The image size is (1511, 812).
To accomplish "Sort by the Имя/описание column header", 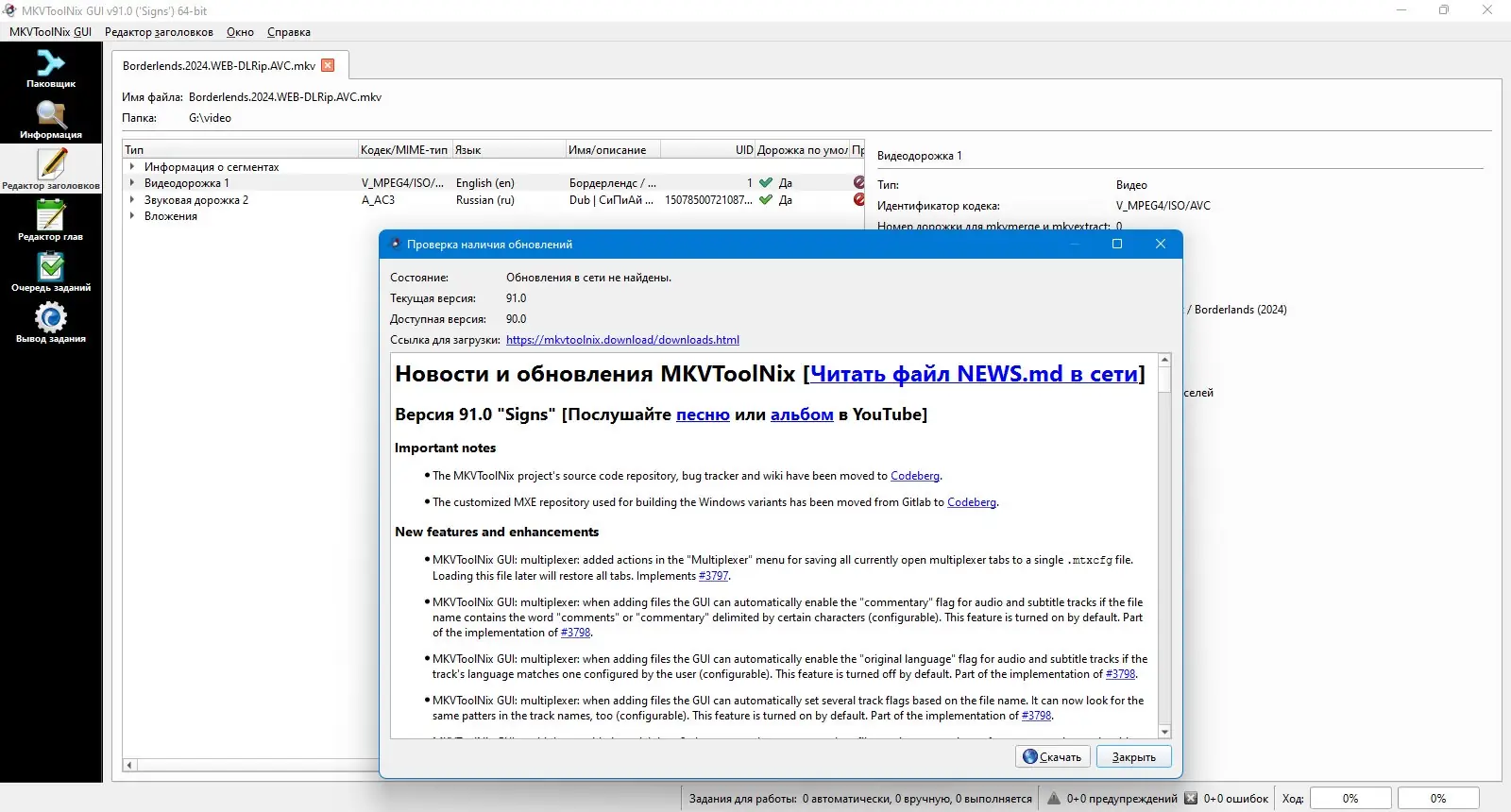I will pyautogui.click(x=613, y=150).
